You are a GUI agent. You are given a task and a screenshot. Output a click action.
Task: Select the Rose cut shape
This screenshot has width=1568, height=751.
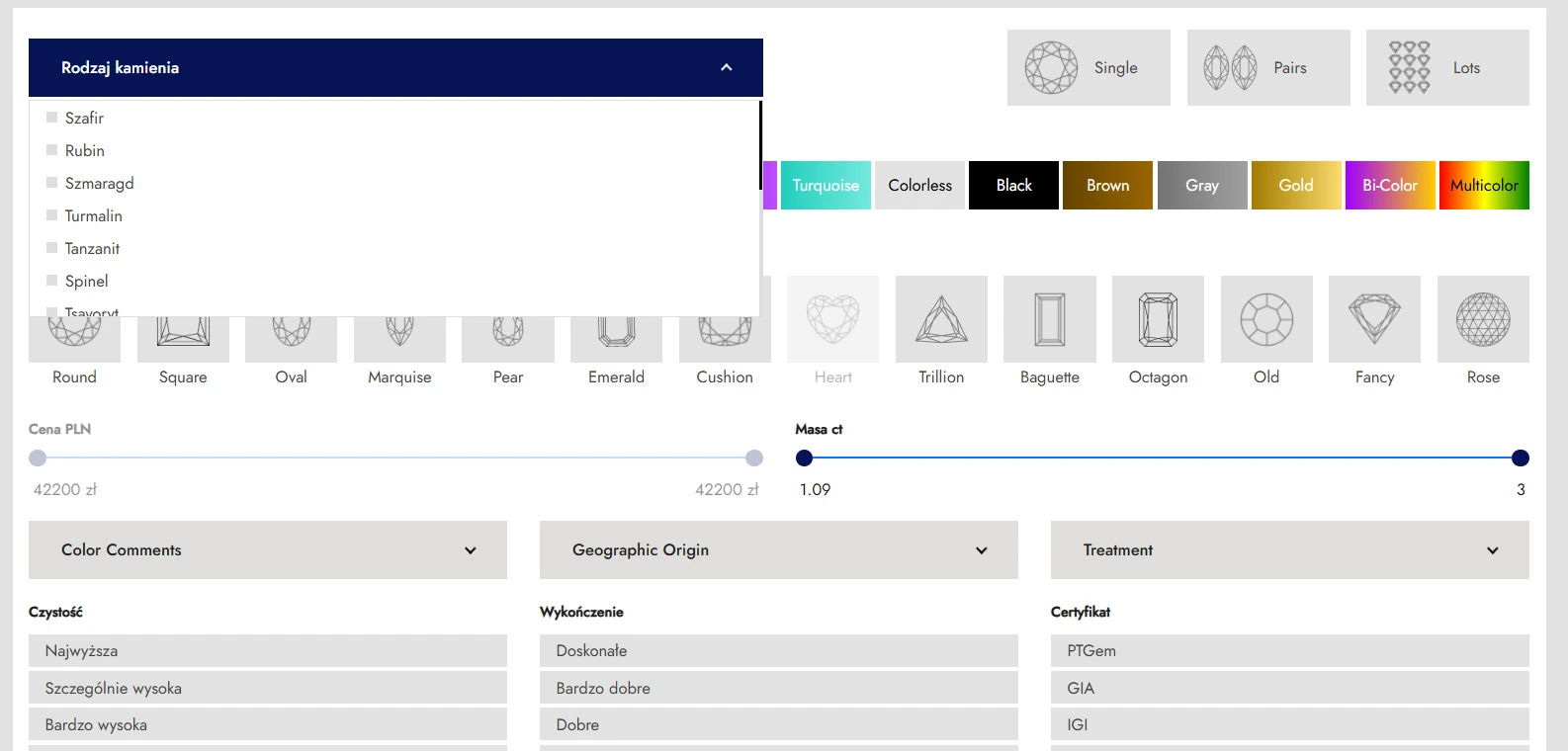coord(1483,319)
